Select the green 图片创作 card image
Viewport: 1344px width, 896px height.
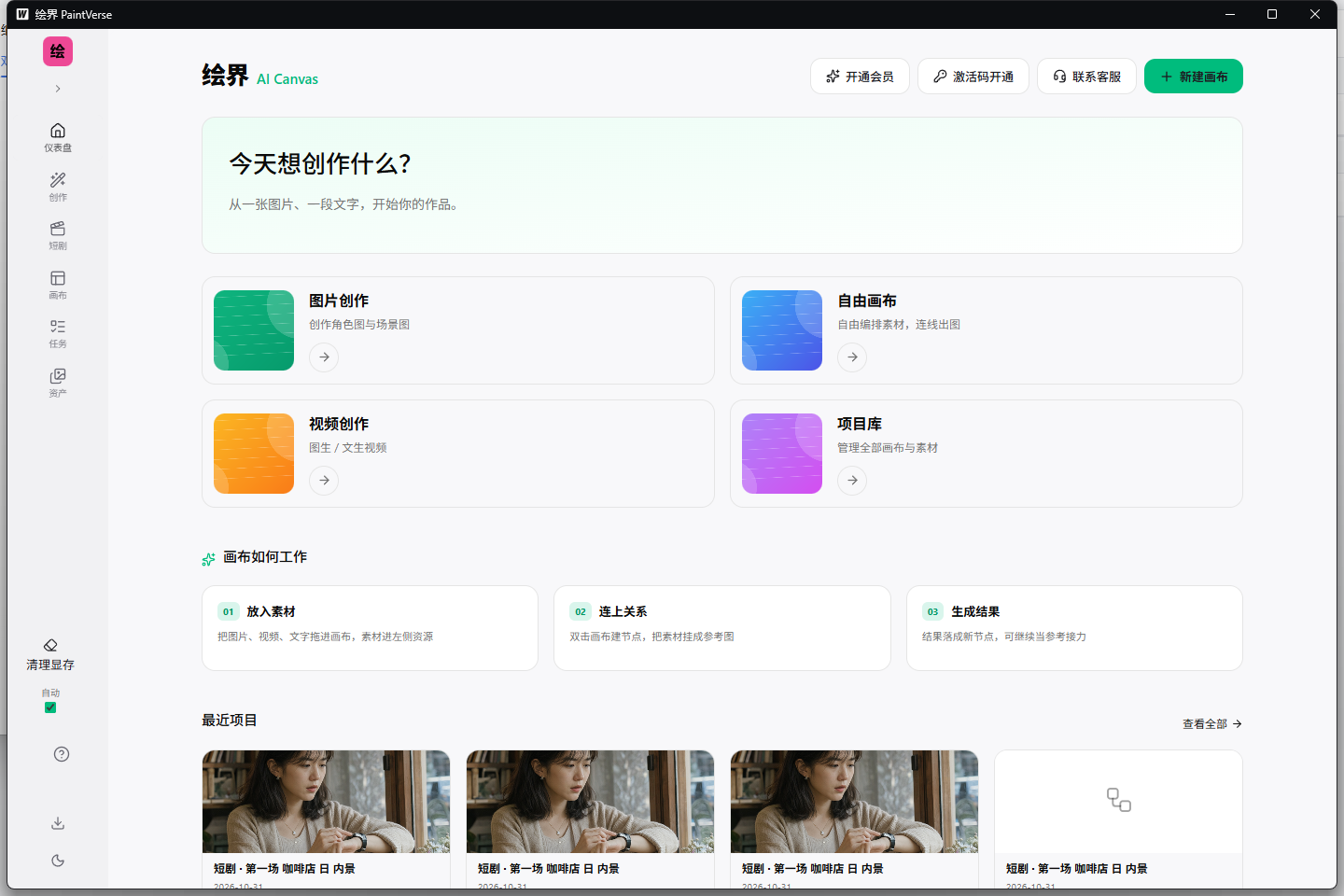pos(254,330)
